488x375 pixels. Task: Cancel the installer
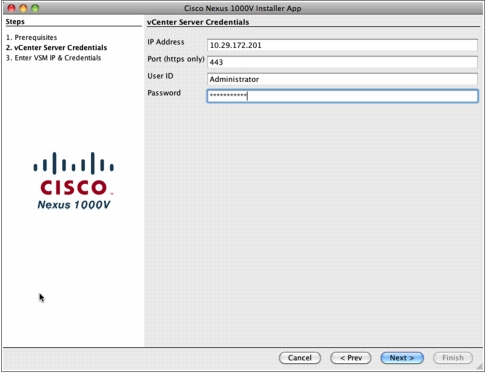300,358
